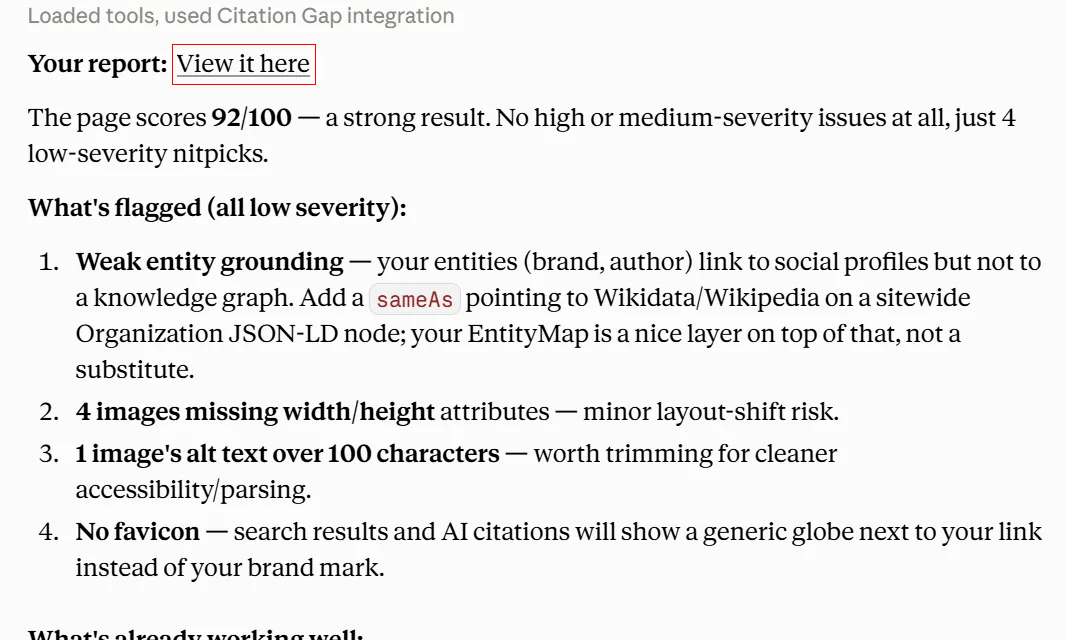
Task: Click the "Your report:" bold label
Action: click(x=98, y=64)
